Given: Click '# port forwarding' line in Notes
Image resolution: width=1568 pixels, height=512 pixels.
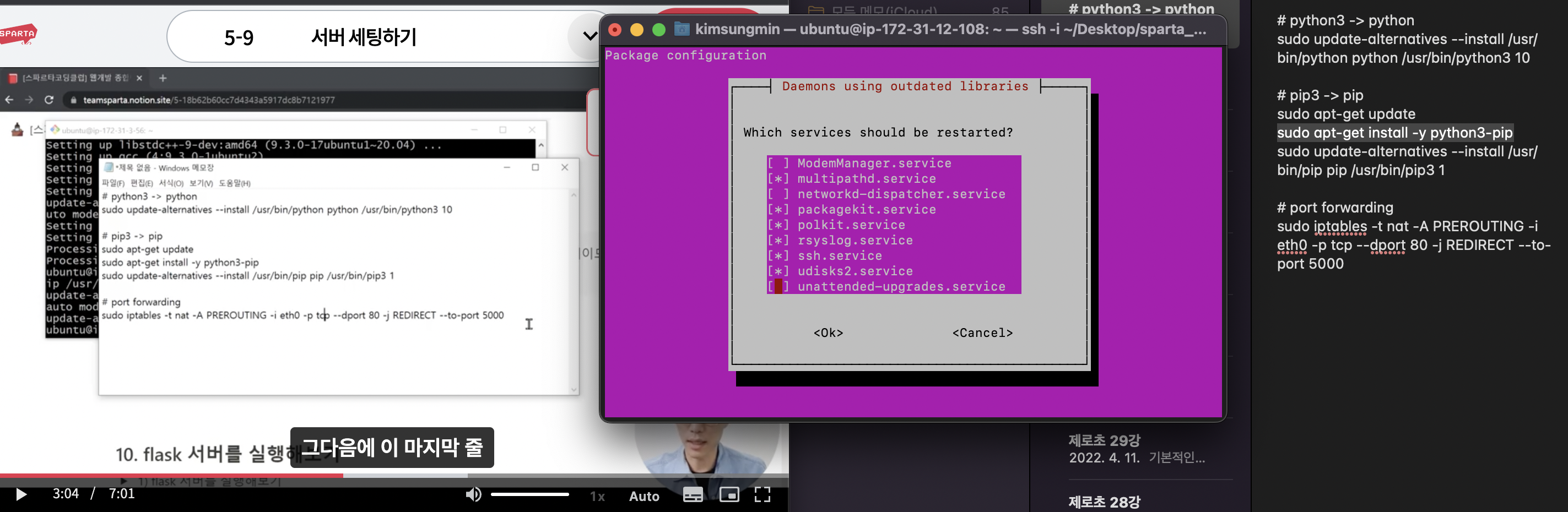Looking at the screenshot, I should [x=1335, y=208].
